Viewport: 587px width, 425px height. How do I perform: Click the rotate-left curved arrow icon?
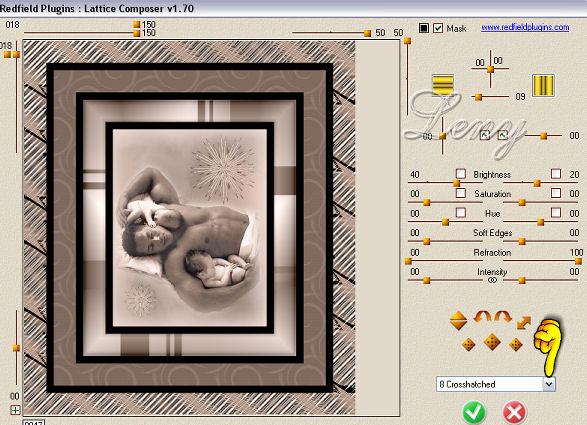point(483,317)
